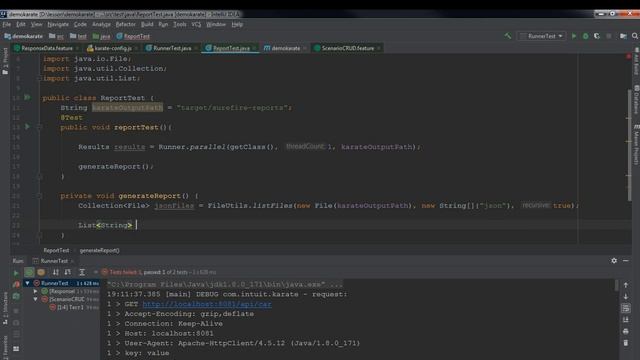Screen dimensions: 640x360
Task: Open the Window menu
Action: click(x=216, y=24)
